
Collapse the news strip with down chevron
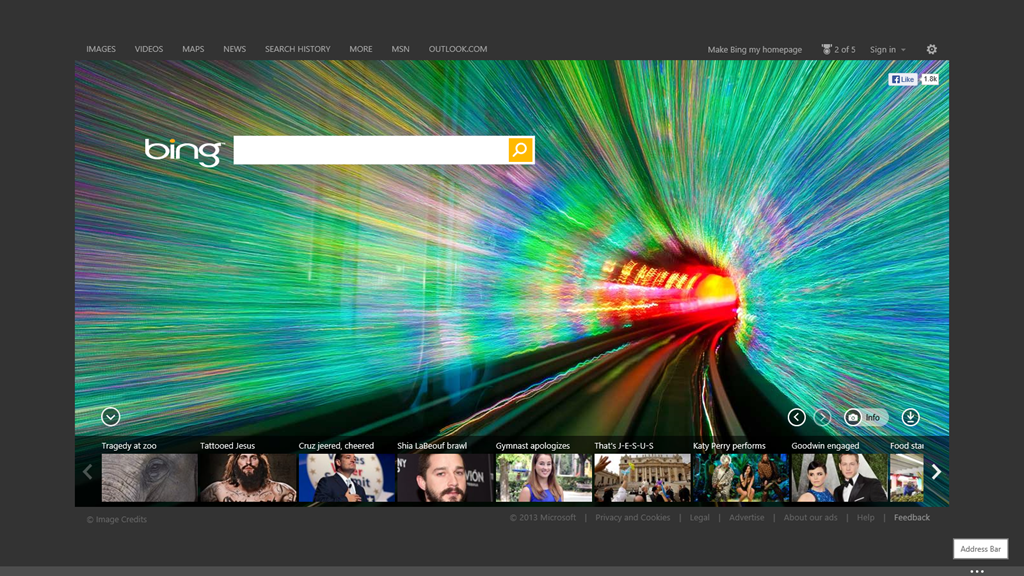tap(111, 417)
